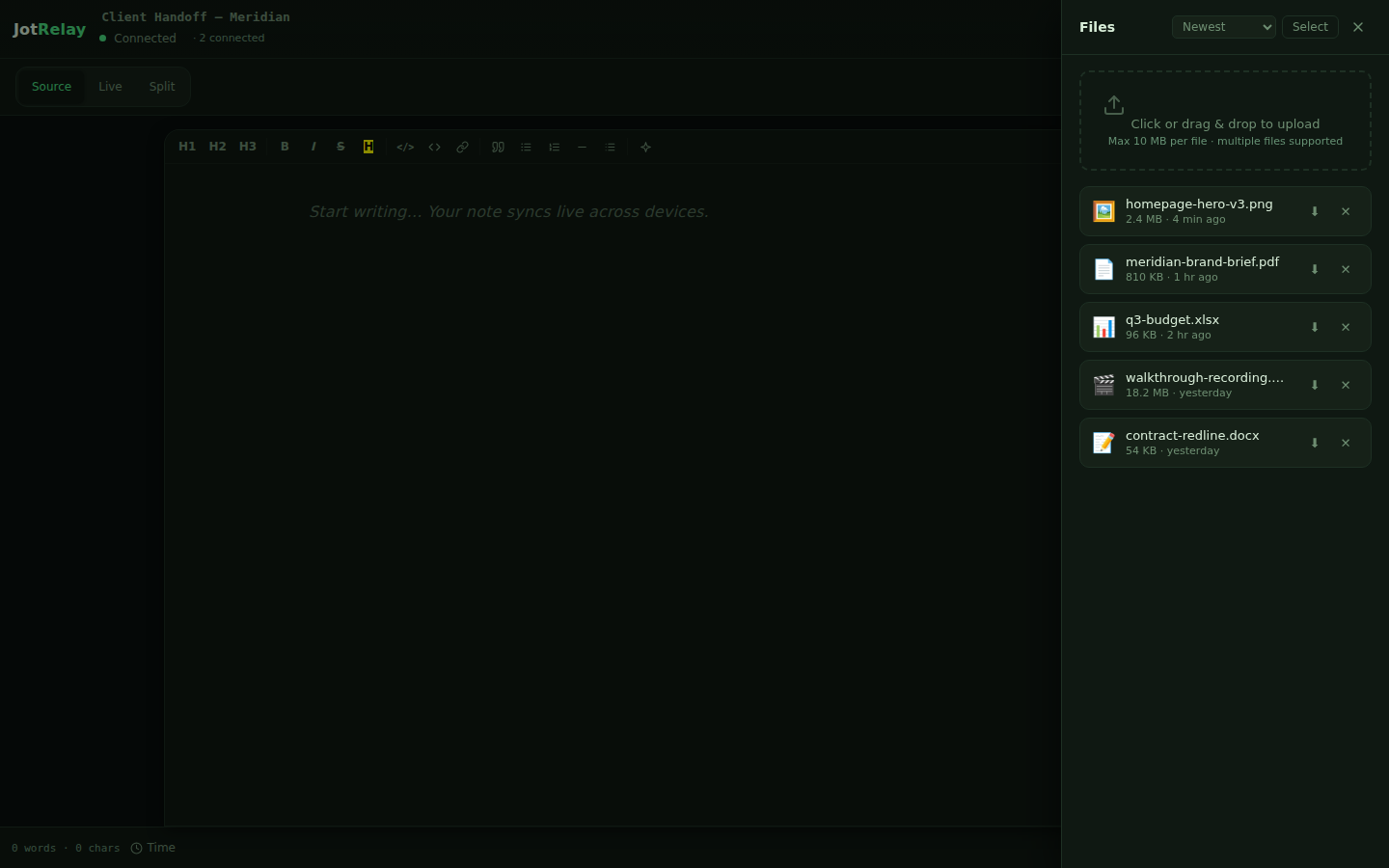Click the contract-redline.docx memo icon
Screen dimensions: 1389x868
(x=1103, y=443)
